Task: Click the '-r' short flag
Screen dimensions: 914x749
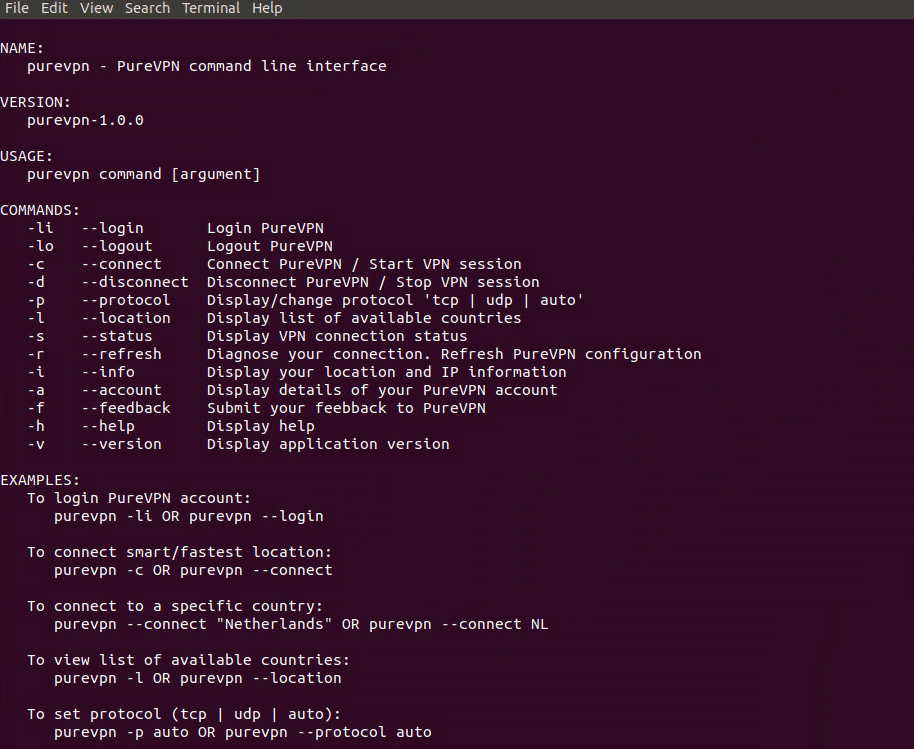Action: coord(36,354)
